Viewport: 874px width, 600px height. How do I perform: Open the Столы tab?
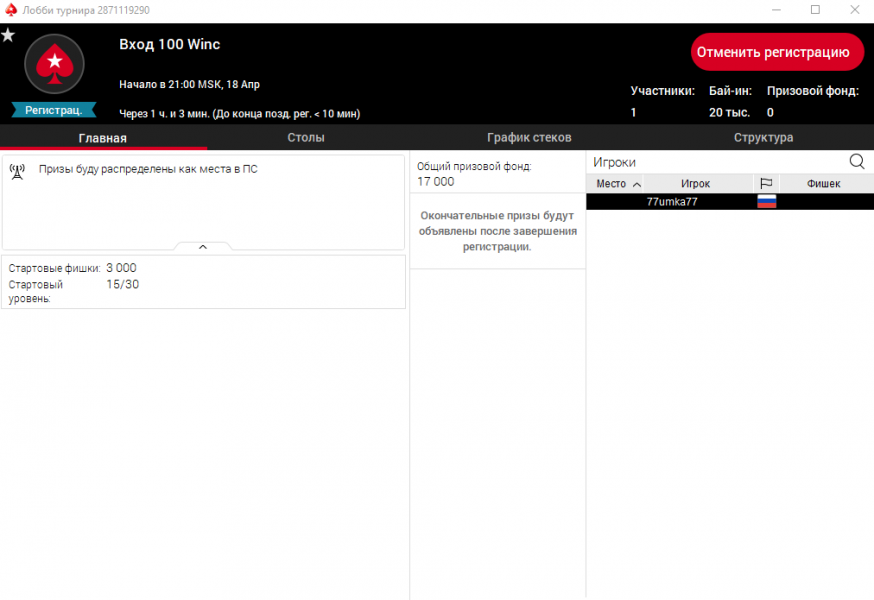tap(306, 138)
